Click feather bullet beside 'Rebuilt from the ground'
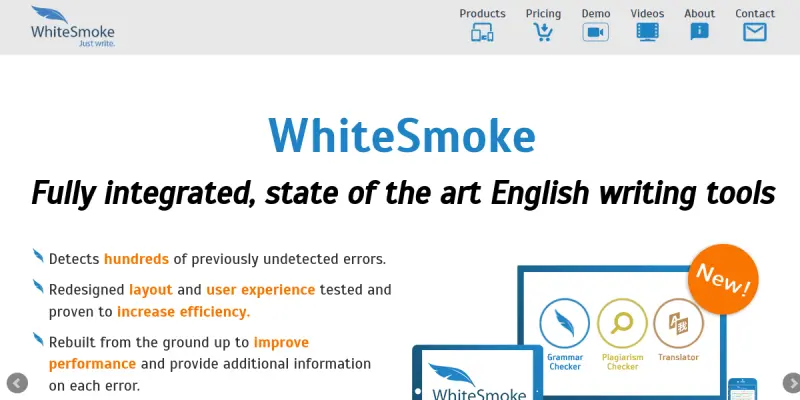The image size is (800, 400). pos(38,339)
